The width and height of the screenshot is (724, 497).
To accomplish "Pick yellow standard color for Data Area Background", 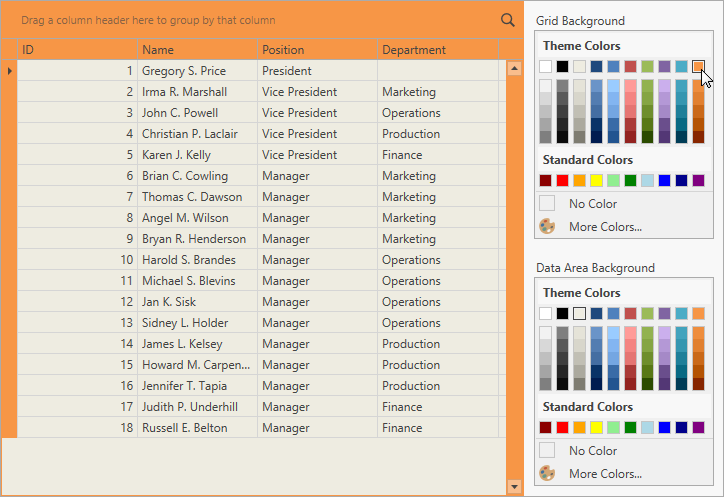I will tap(597, 428).
